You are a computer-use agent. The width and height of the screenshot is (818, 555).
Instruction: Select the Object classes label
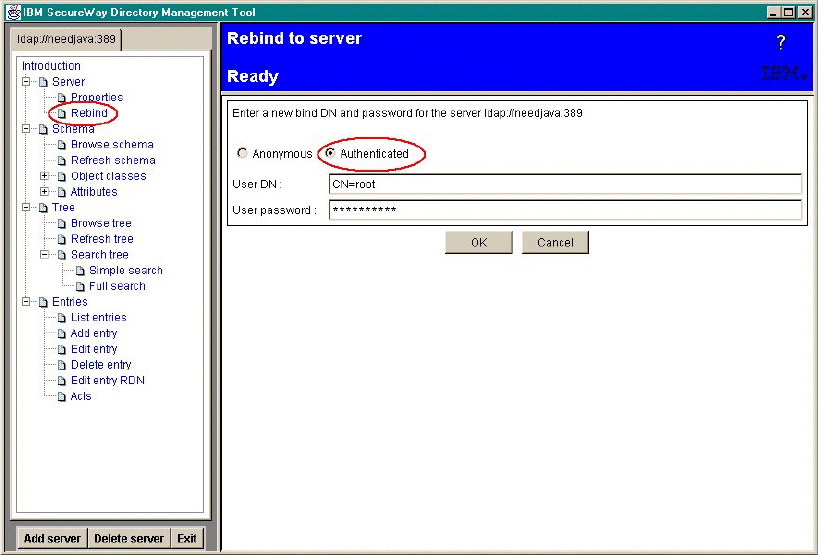tap(109, 176)
